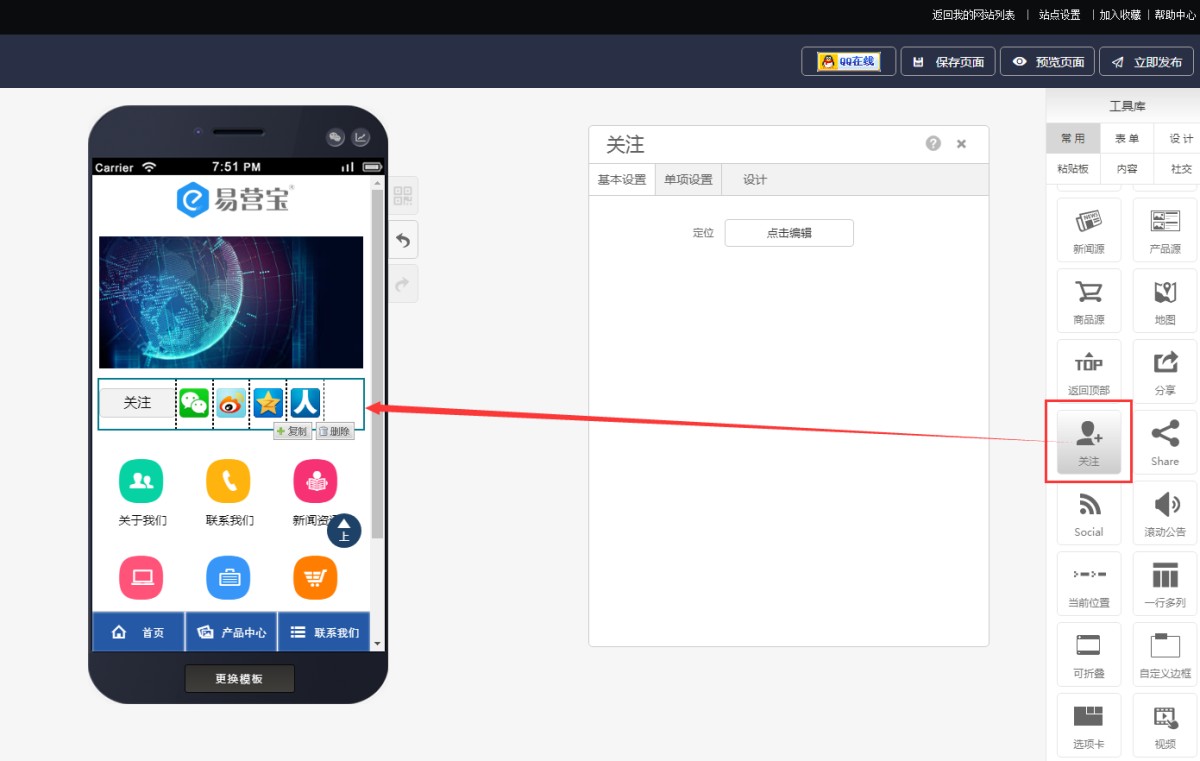Click the QR code icon beside phone
Image resolution: width=1200 pixels, height=761 pixels.
click(x=402, y=195)
